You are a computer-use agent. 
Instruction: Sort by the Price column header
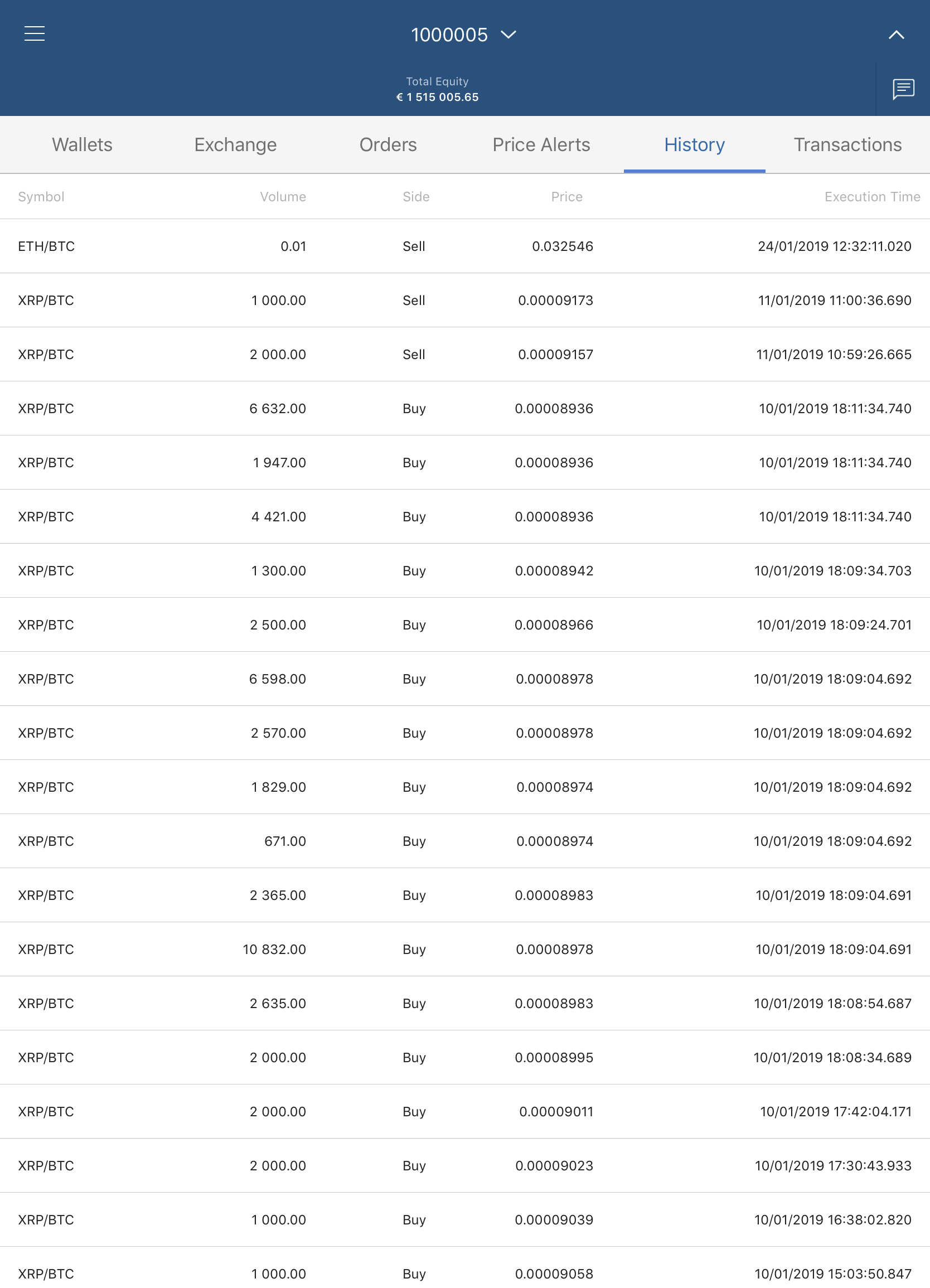point(566,196)
